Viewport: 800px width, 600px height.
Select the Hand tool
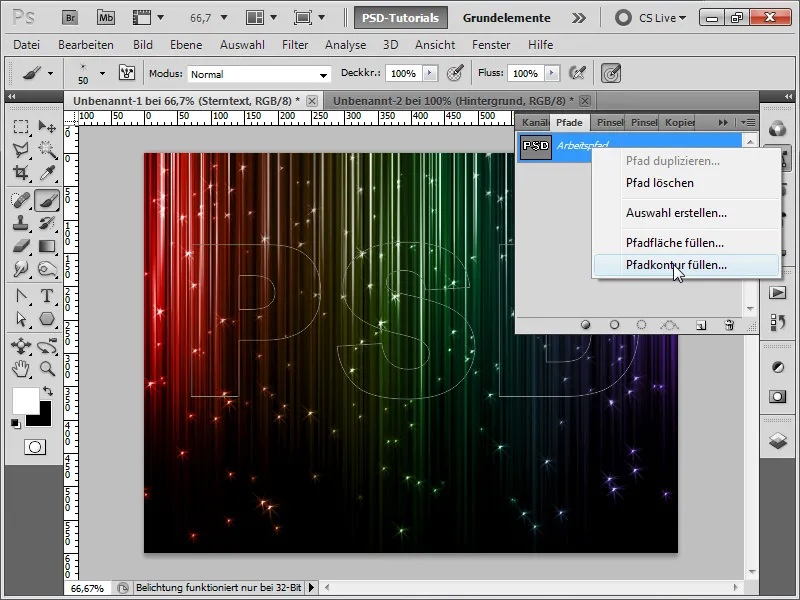[21, 368]
